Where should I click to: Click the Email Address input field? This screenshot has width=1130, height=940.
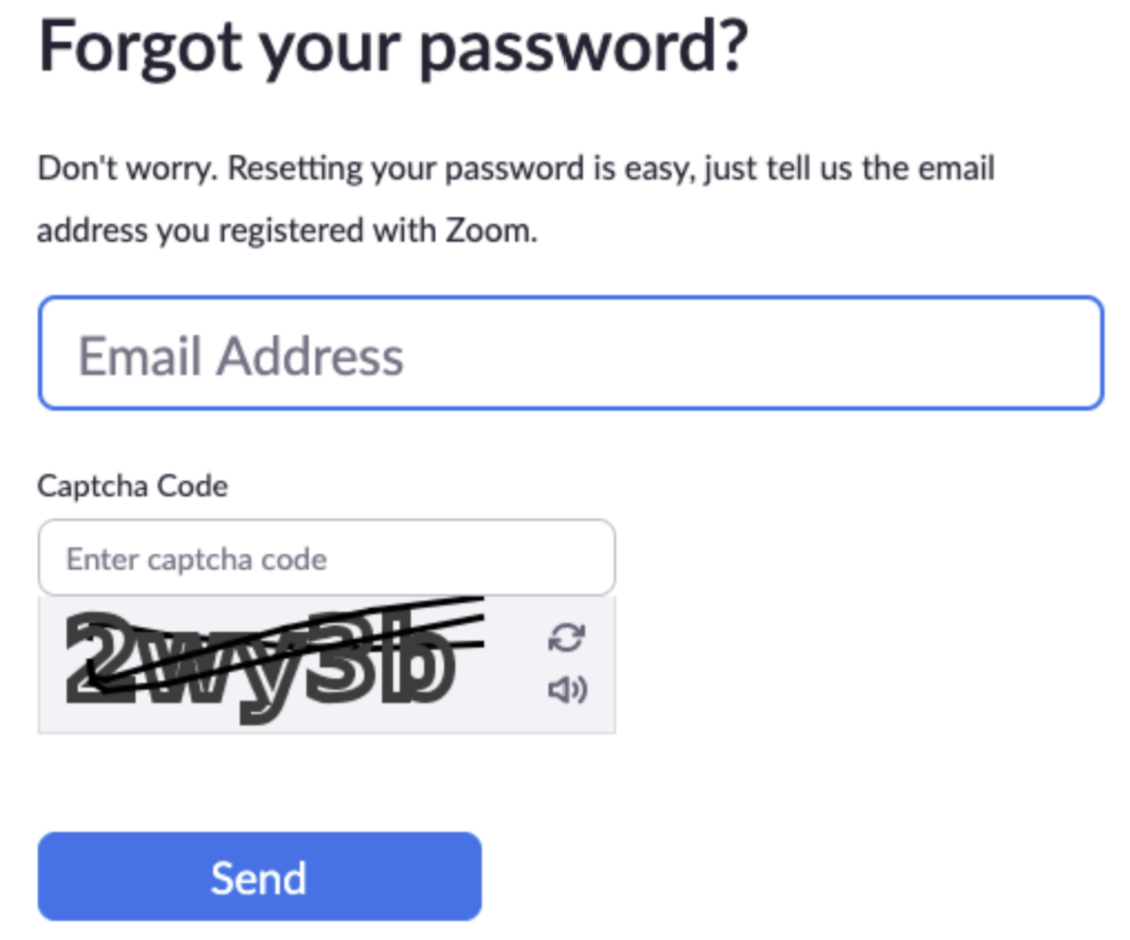[570, 353]
